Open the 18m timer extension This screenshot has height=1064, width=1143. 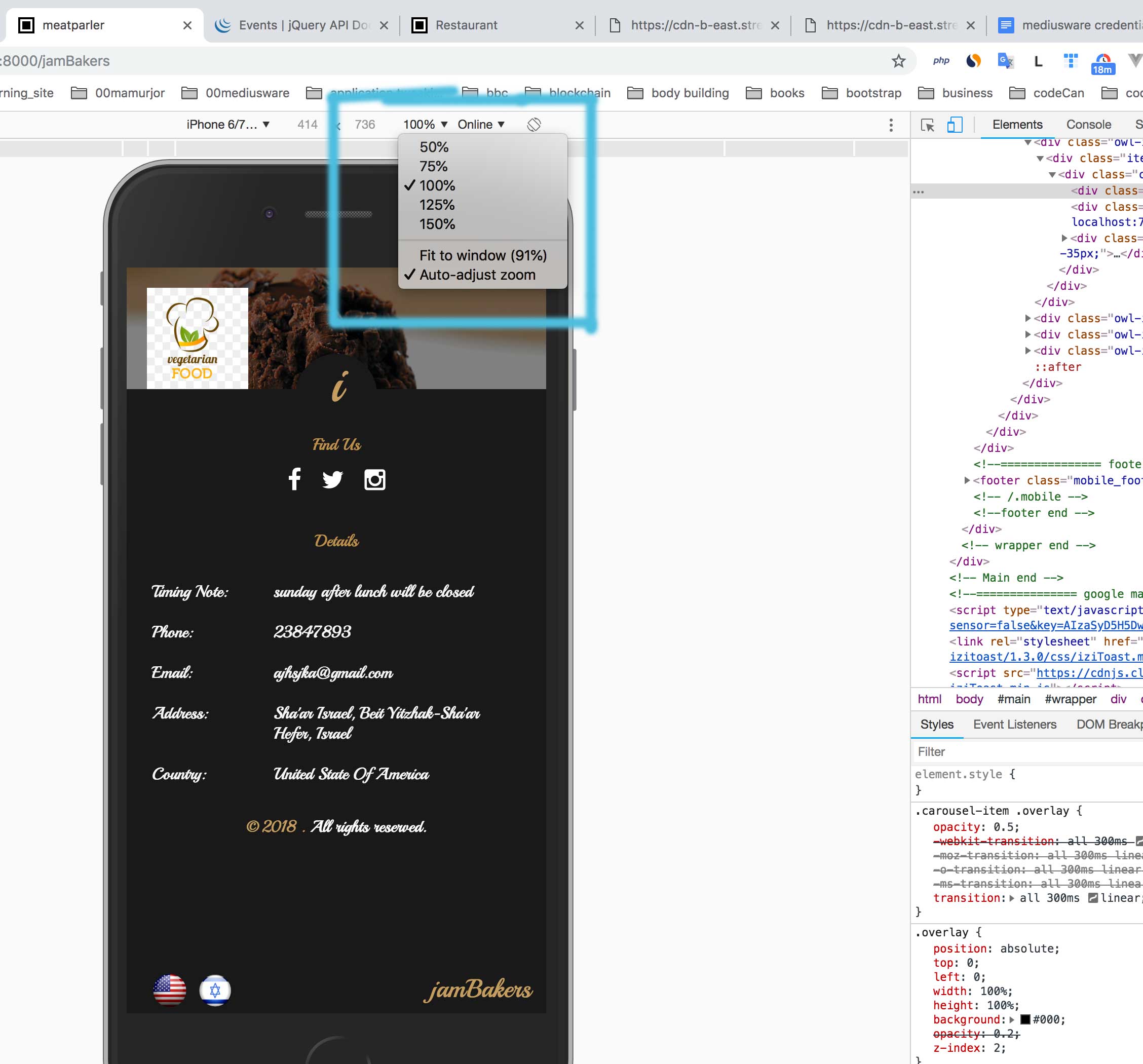pos(1103,63)
